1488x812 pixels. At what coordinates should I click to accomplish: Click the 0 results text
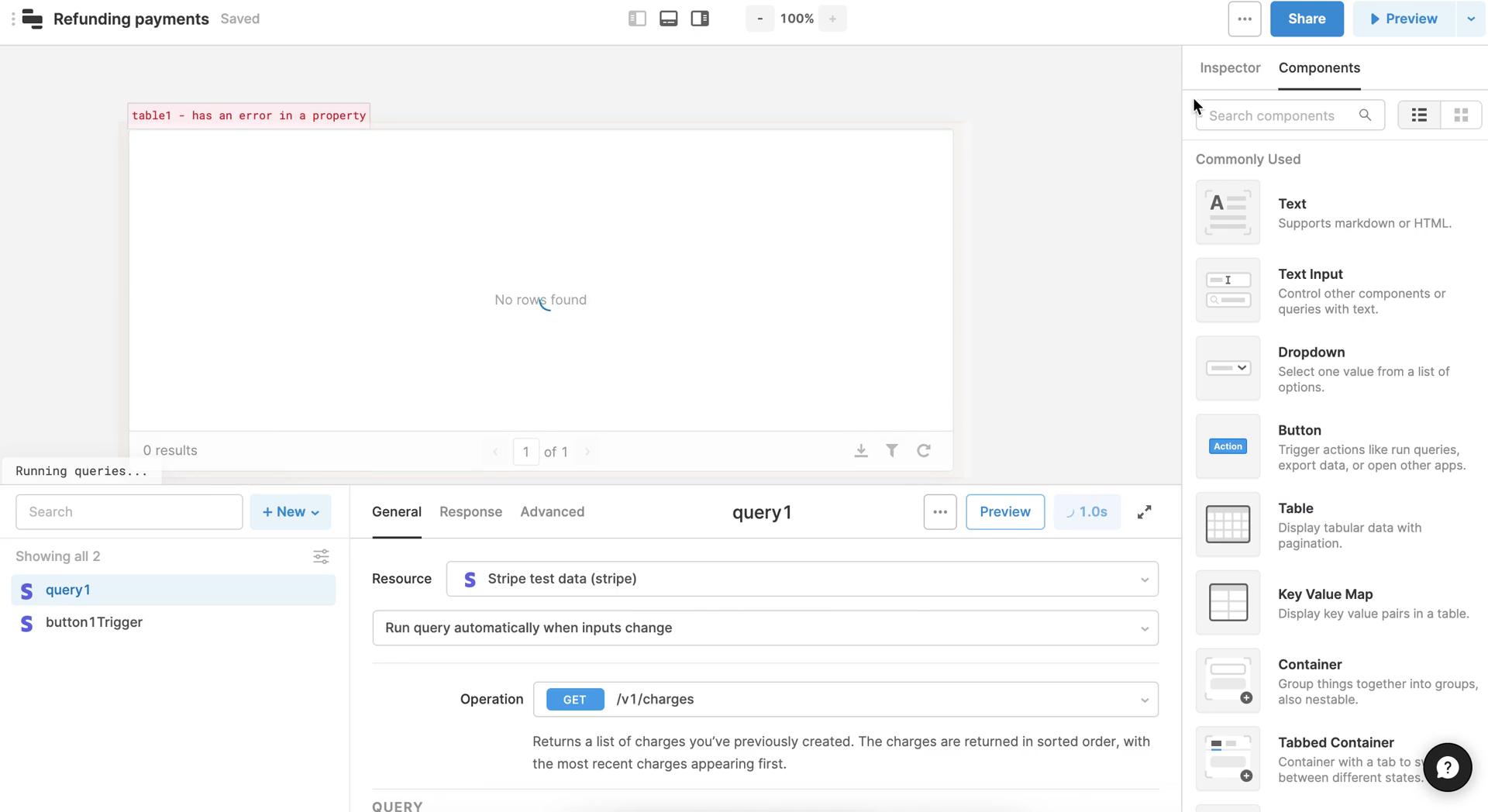[x=170, y=451]
